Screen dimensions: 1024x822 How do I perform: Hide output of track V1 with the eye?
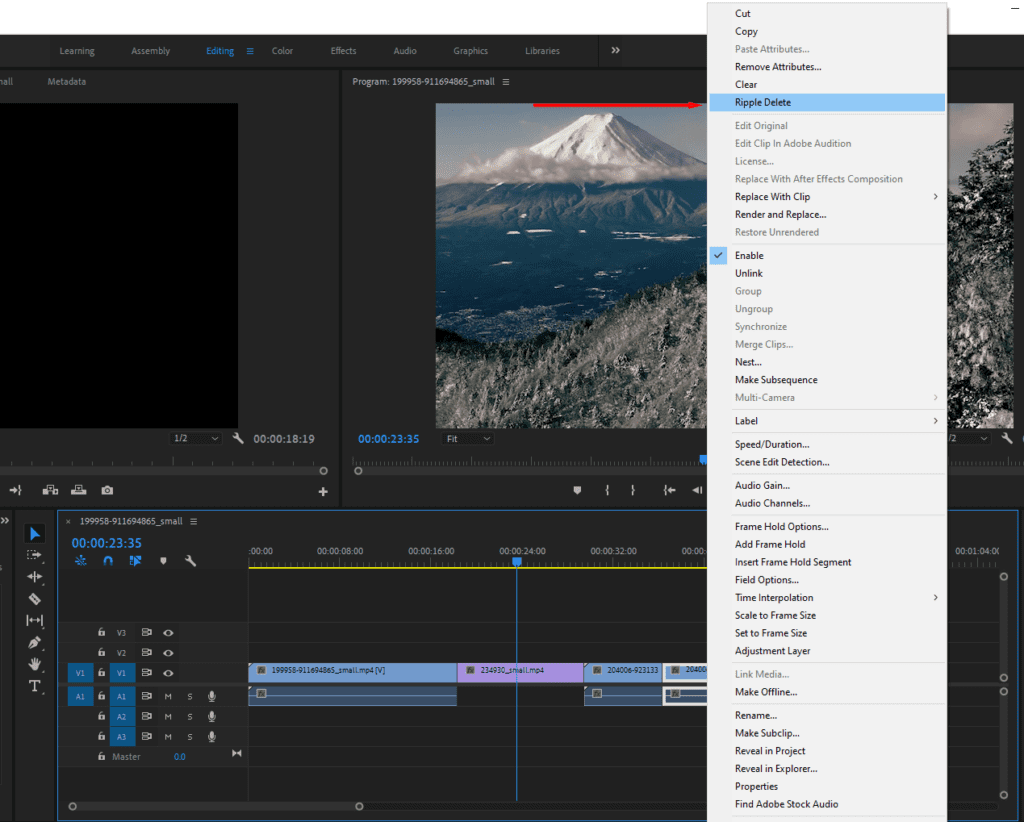[168, 672]
